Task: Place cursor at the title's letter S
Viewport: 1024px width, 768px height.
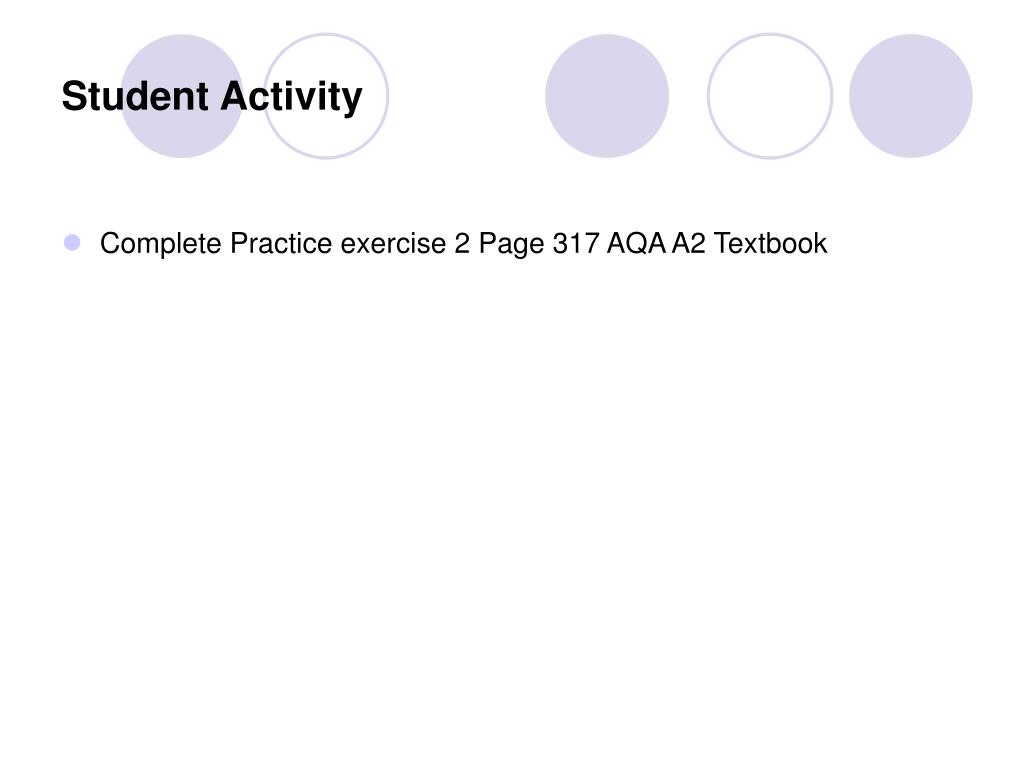Action: click(x=74, y=96)
